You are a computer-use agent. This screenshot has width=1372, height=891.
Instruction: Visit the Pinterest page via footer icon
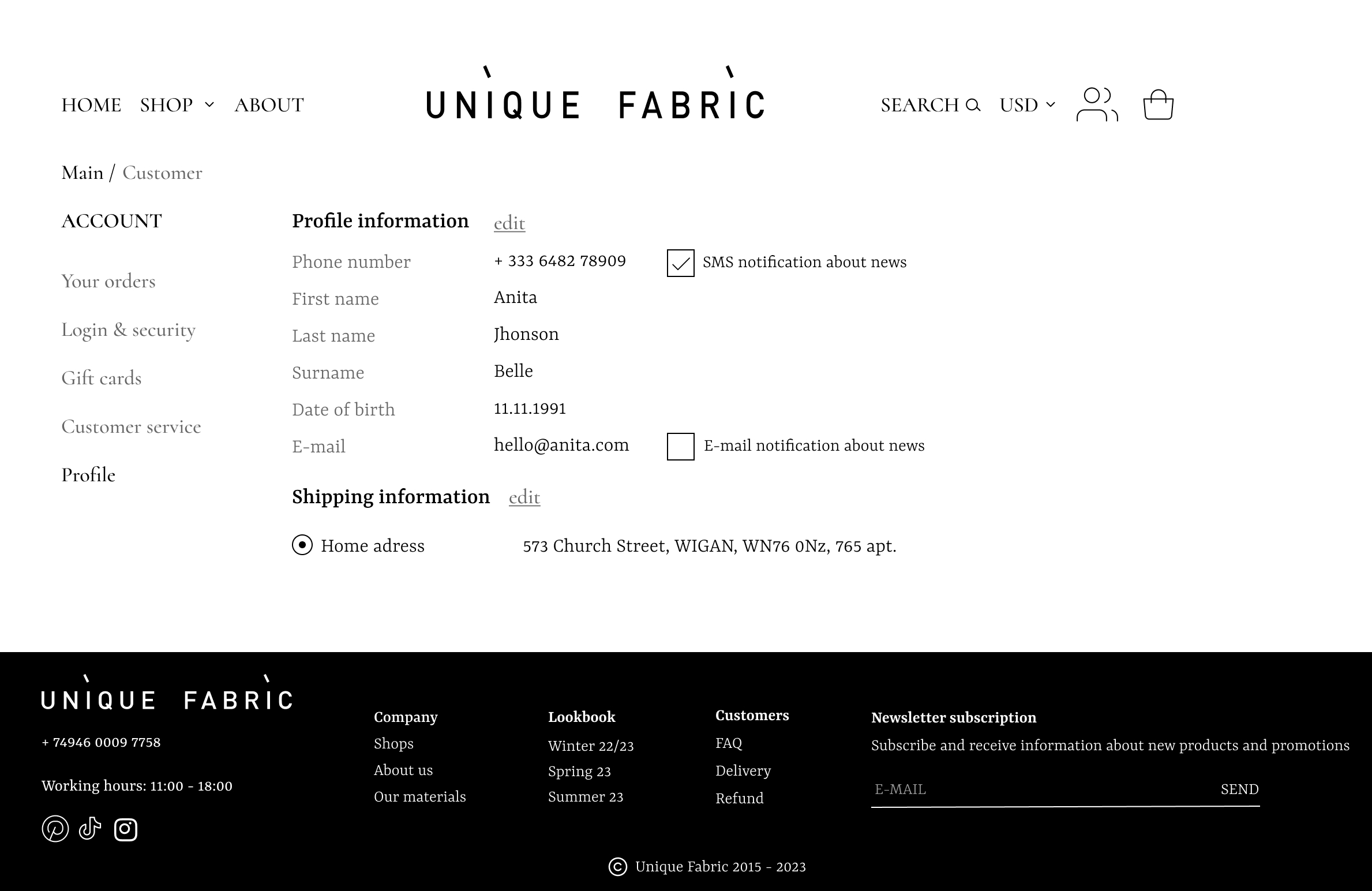55,829
